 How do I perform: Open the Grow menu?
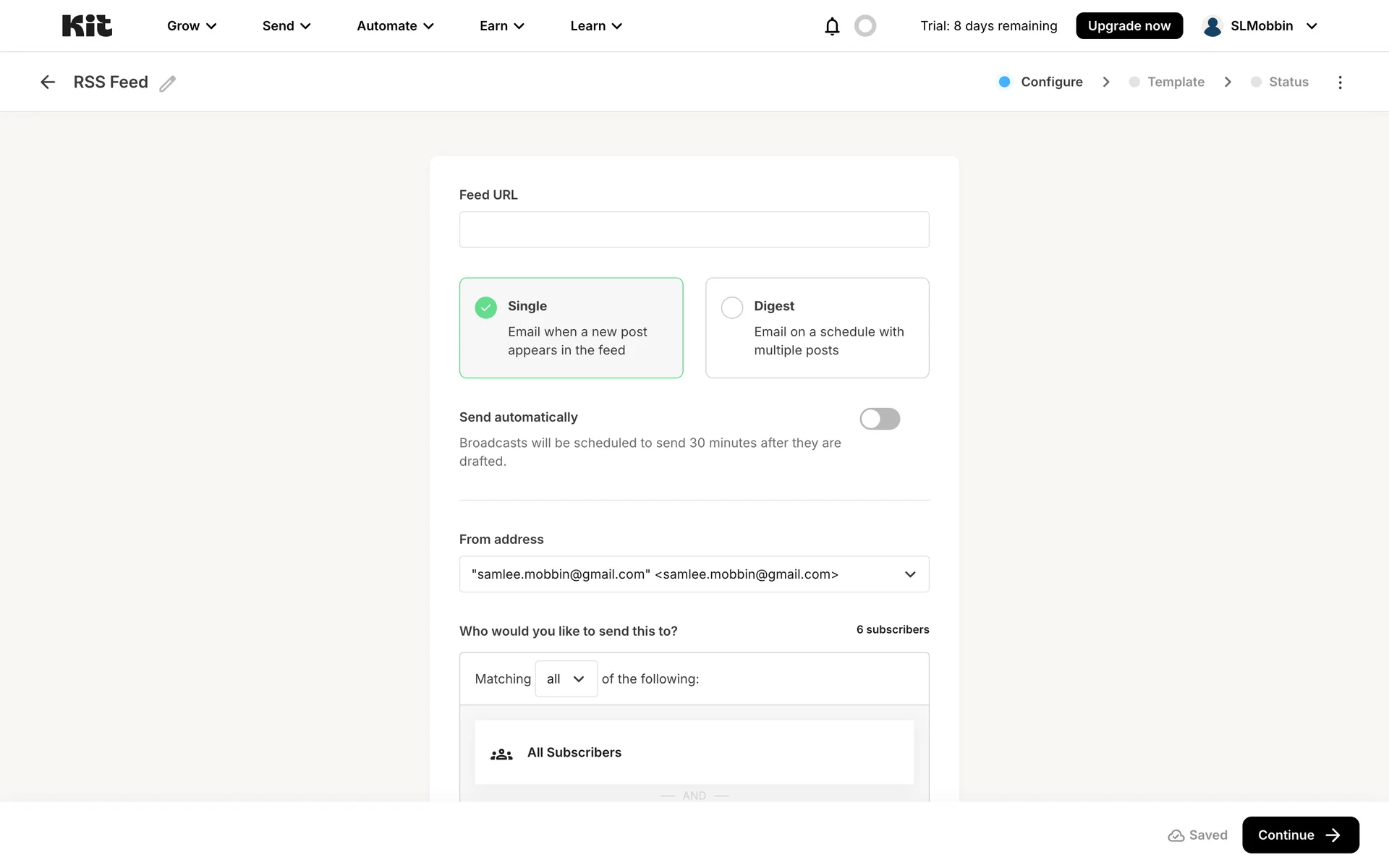coord(192,26)
